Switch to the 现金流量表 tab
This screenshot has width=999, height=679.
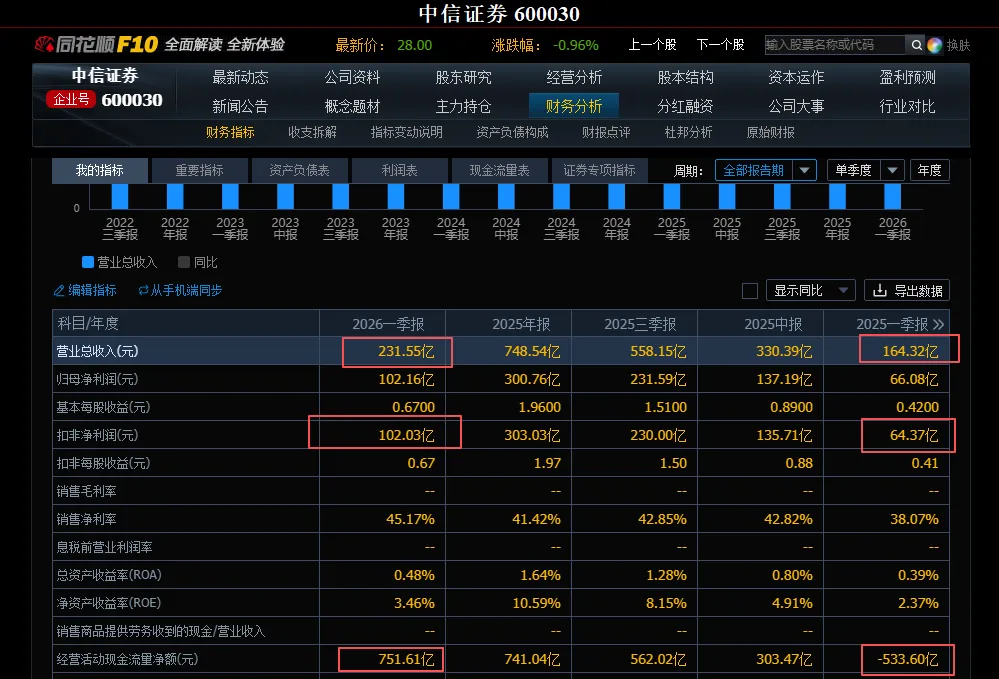(x=500, y=170)
